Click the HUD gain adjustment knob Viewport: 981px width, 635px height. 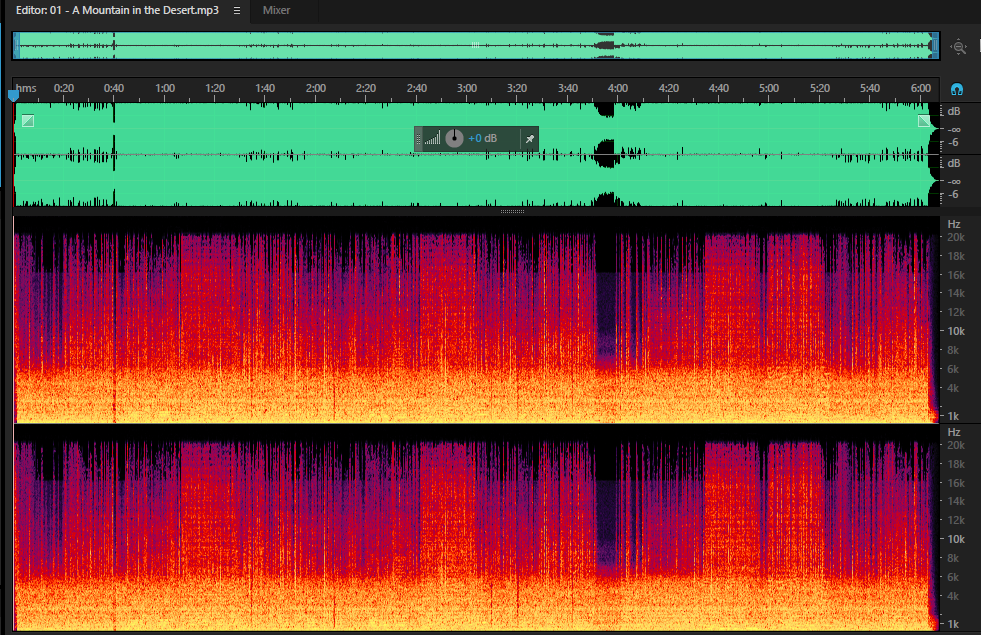(x=454, y=139)
